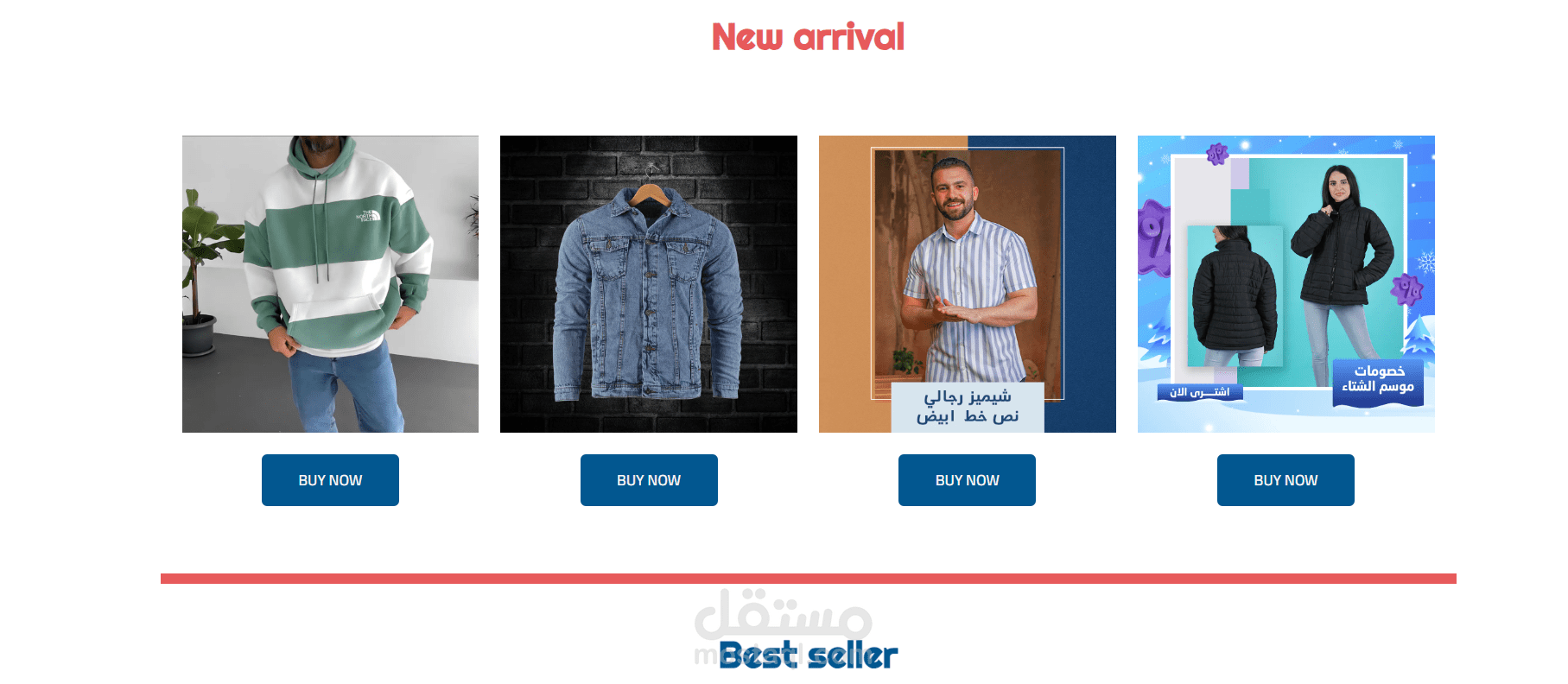Click BUY NOW under the green striped hoodie

(x=330, y=480)
